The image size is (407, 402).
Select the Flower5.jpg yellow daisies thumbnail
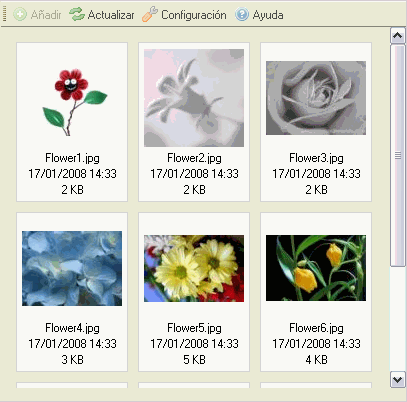(x=194, y=269)
